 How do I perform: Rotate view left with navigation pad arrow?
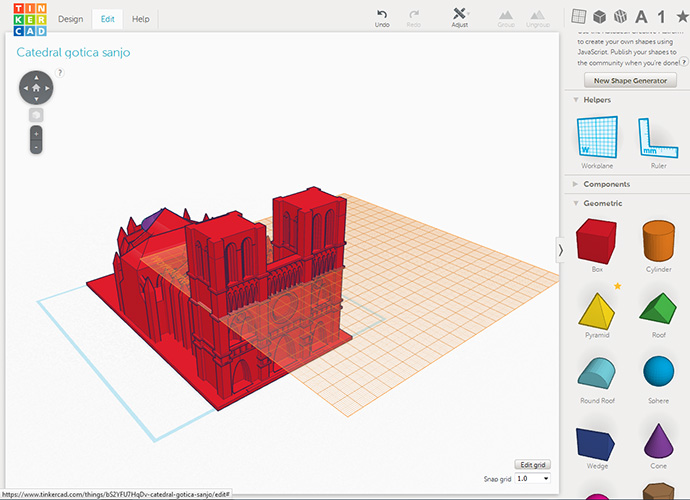pos(26,88)
